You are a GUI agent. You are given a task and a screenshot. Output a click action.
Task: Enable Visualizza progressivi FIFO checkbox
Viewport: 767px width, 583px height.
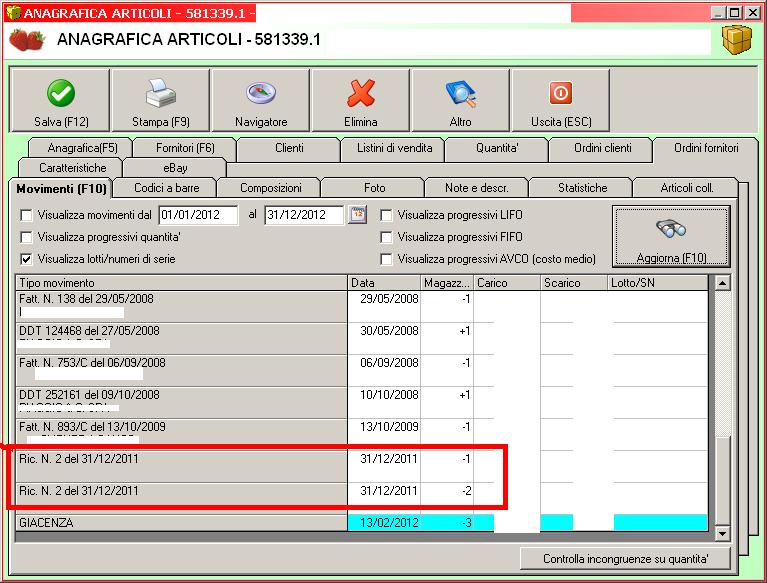(x=386, y=237)
